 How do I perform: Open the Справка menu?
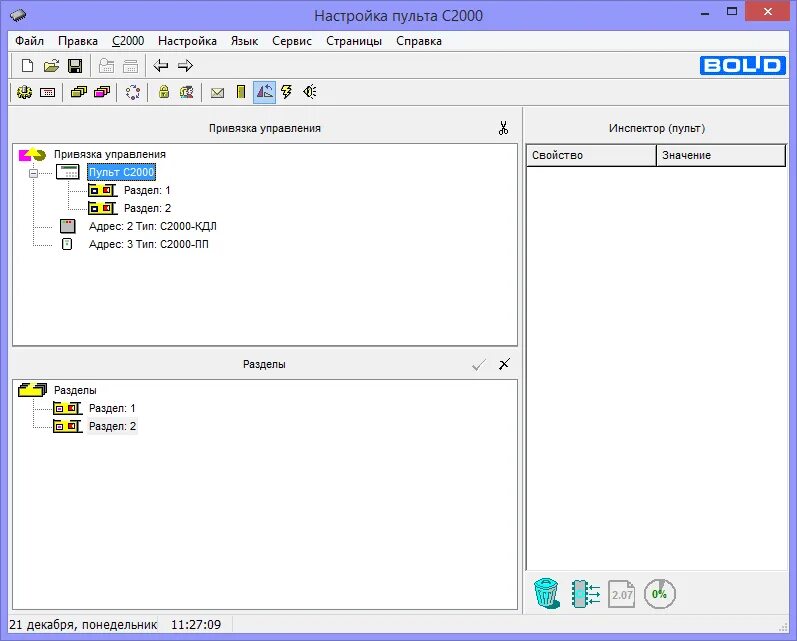(419, 41)
